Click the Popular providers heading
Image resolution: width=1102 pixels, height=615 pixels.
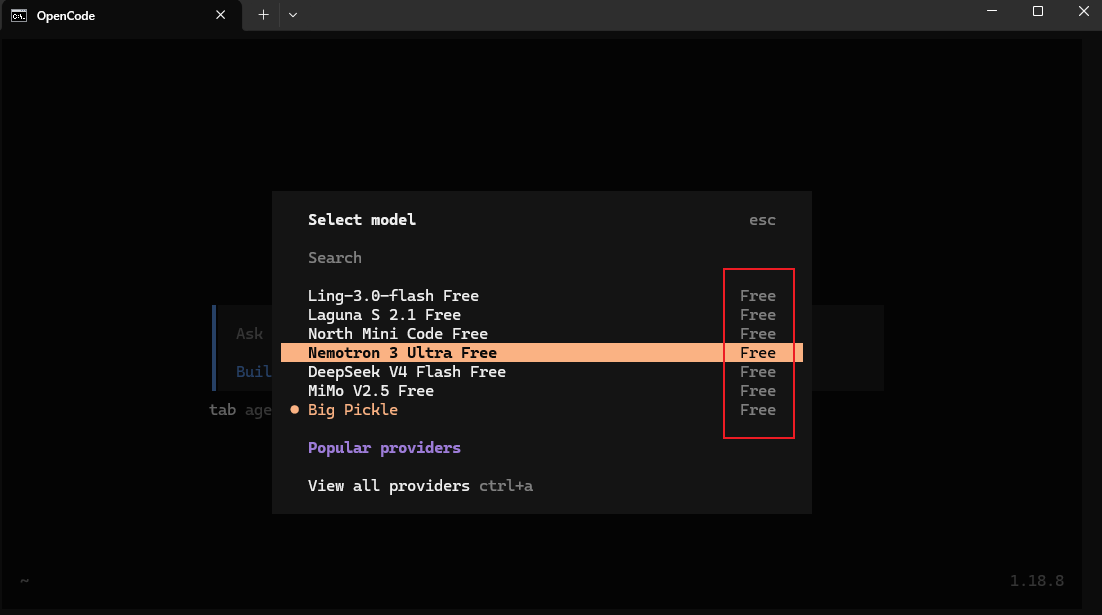[384, 448]
